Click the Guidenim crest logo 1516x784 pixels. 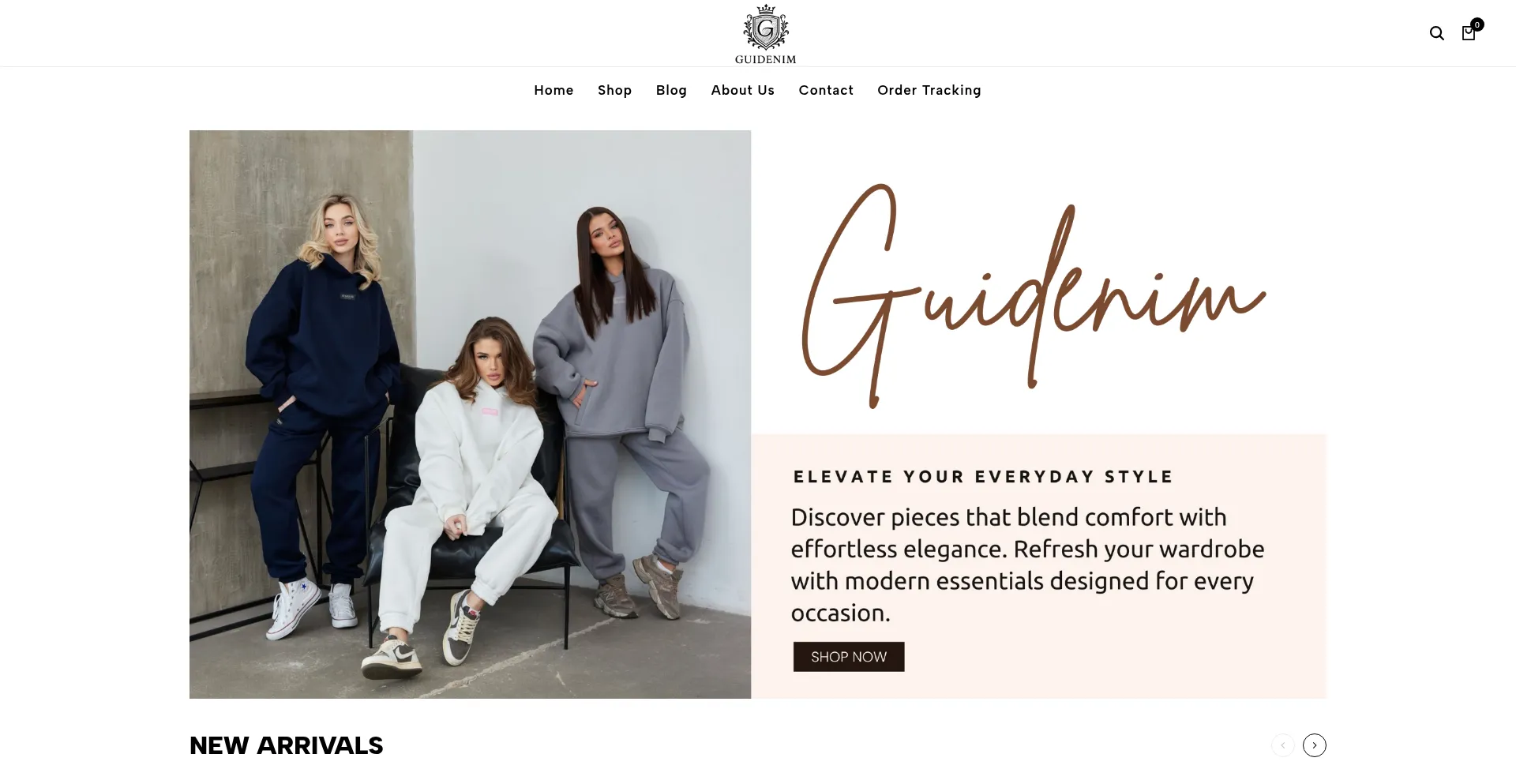click(765, 28)
